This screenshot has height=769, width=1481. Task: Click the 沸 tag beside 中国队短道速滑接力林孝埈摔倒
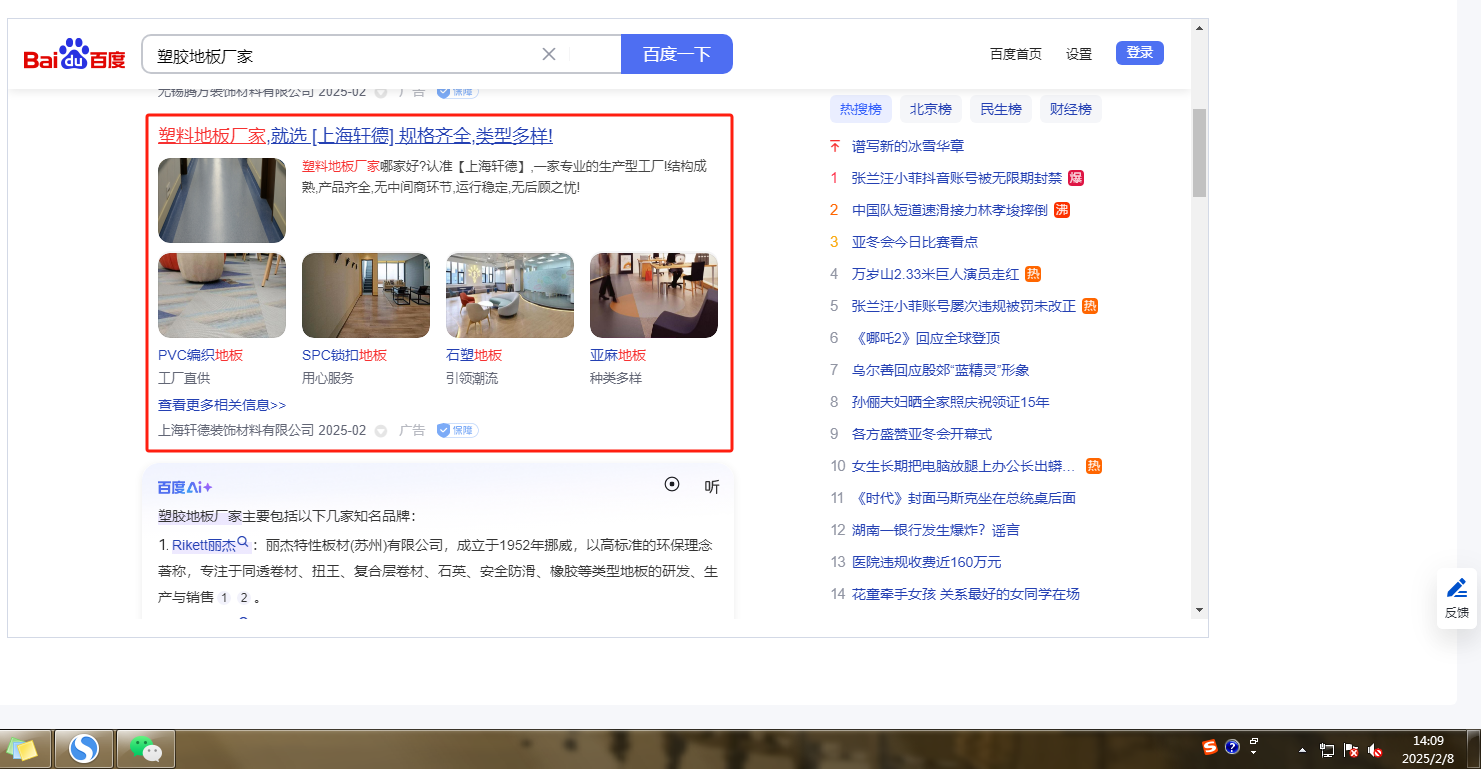pos(1062,210)
